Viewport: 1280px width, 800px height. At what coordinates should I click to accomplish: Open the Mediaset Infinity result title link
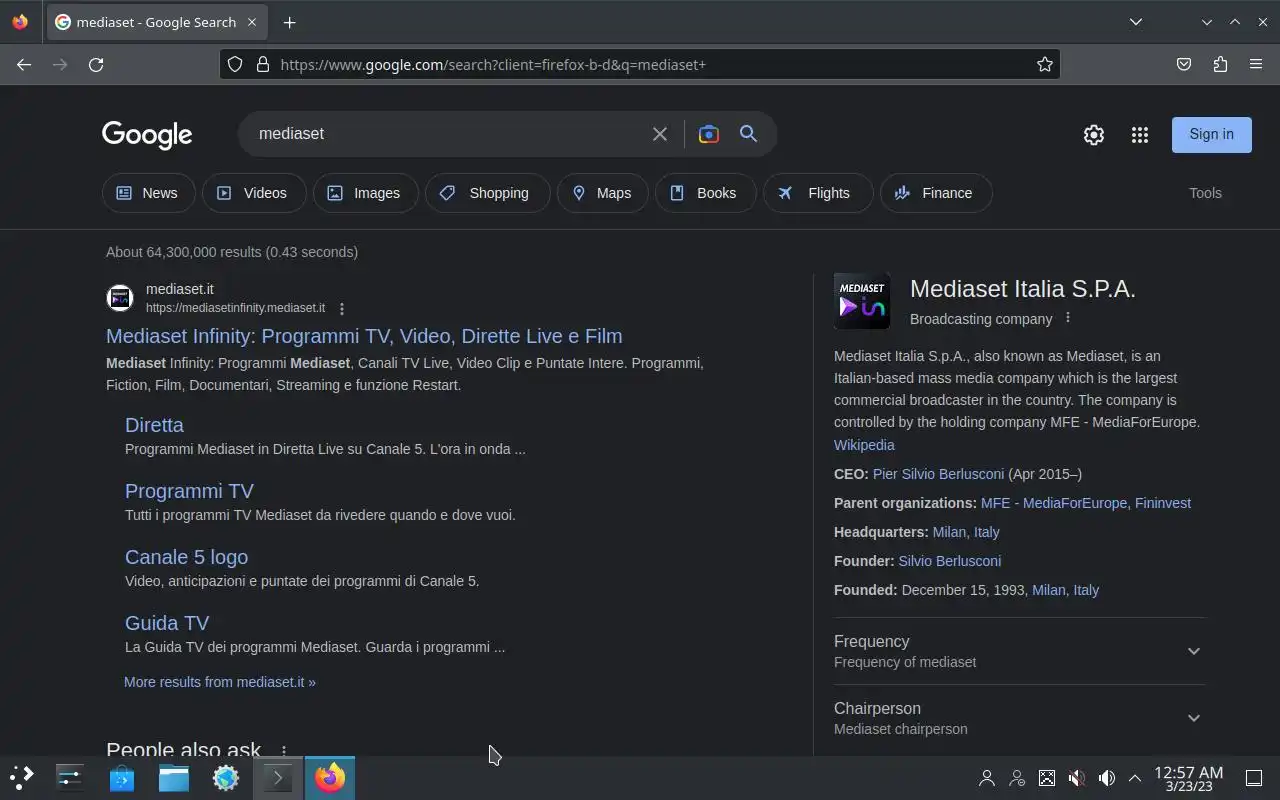364,336
